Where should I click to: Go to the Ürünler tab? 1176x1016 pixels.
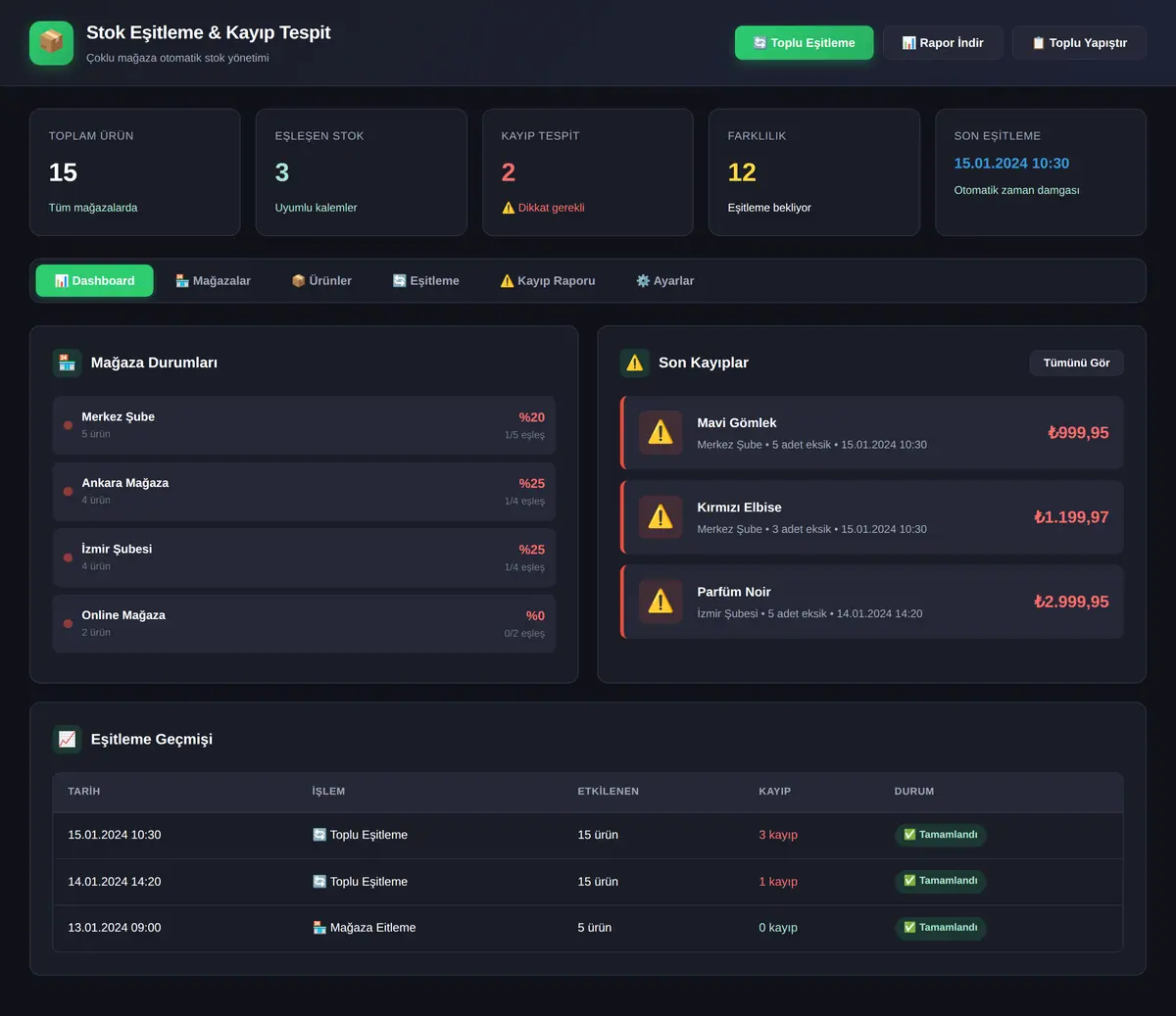tap(321, 281)
